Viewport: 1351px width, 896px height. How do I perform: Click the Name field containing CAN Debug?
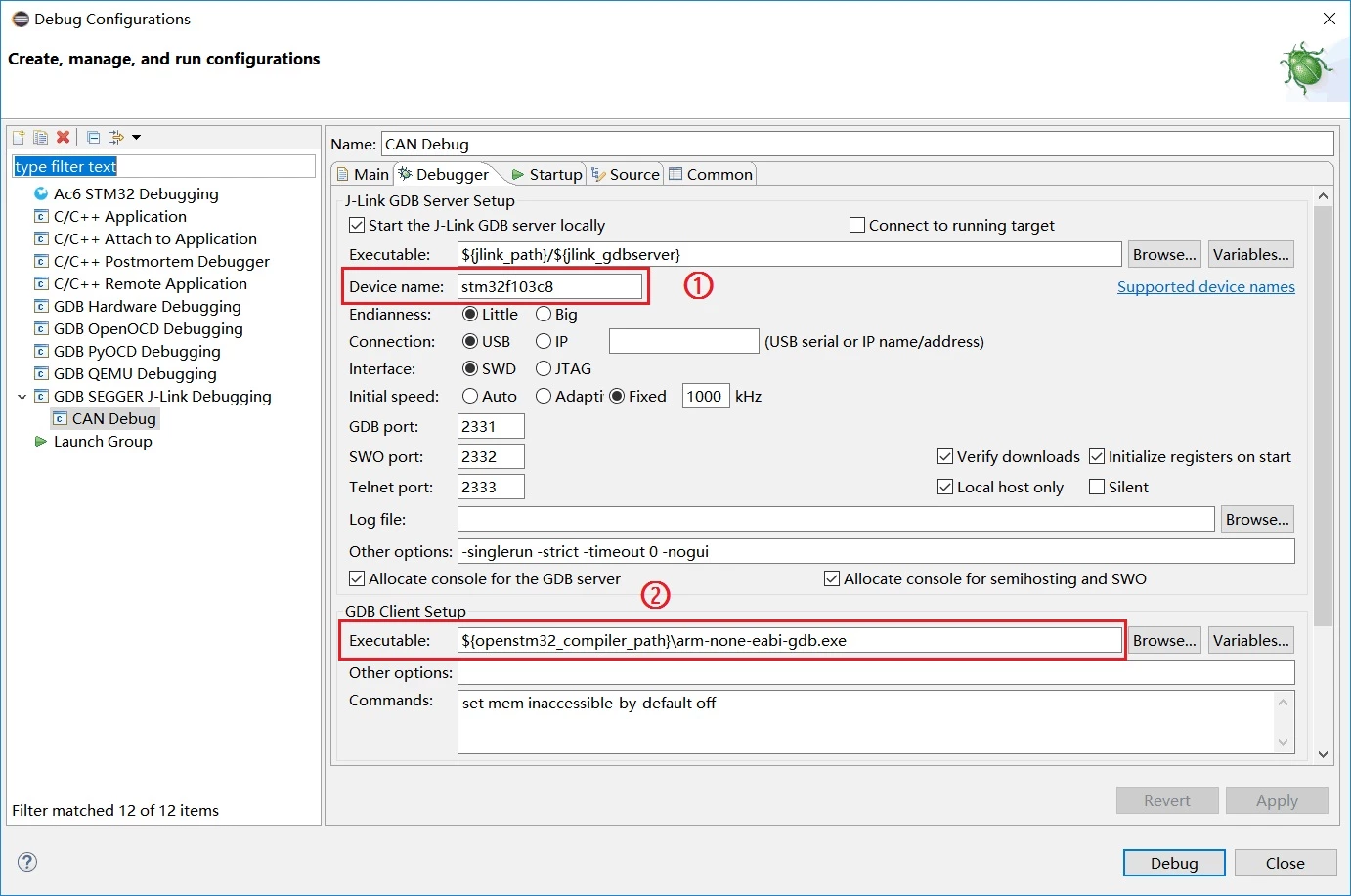pos(857,144)
